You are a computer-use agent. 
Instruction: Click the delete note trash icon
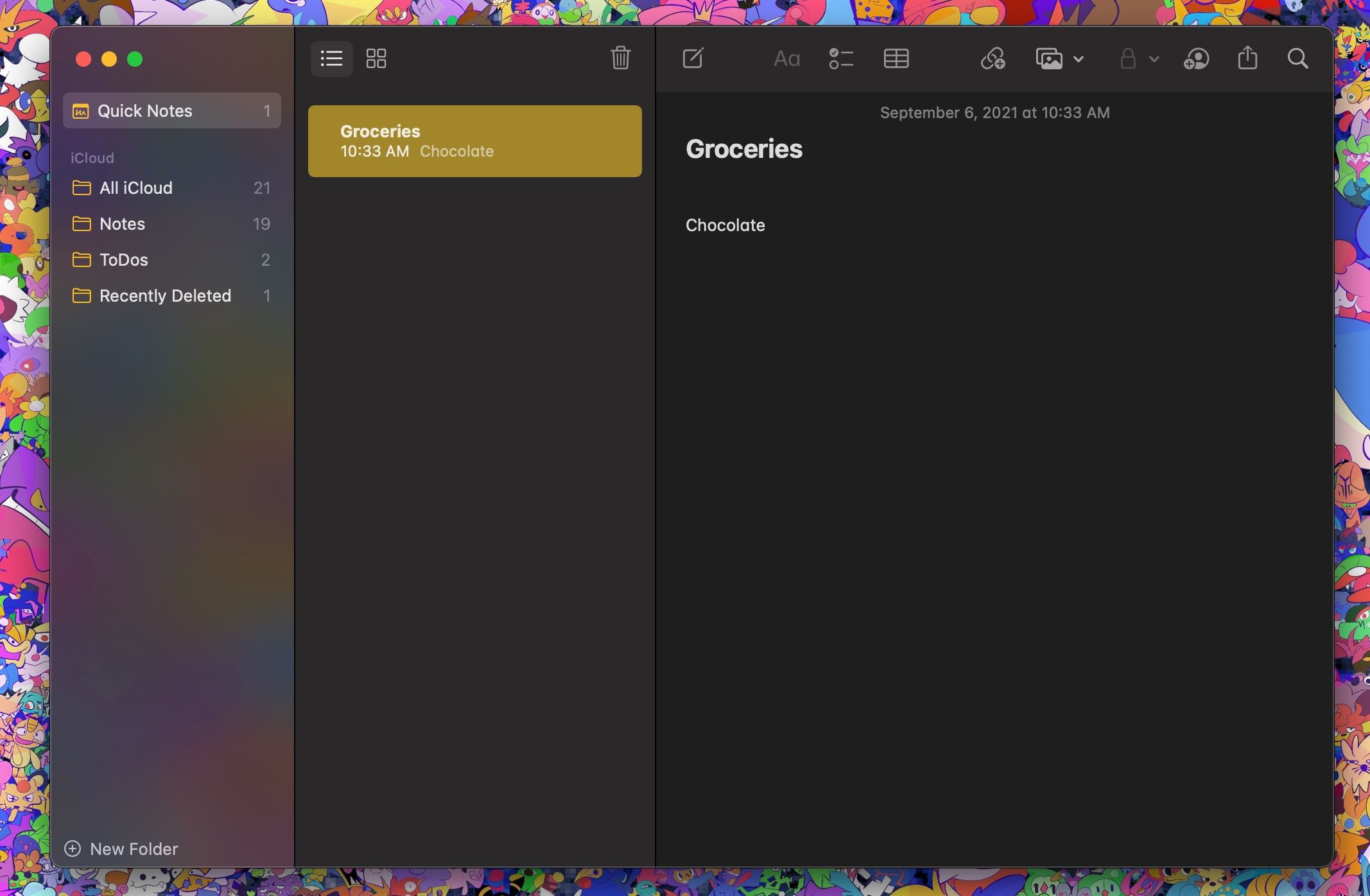click(x=619, y=58)
